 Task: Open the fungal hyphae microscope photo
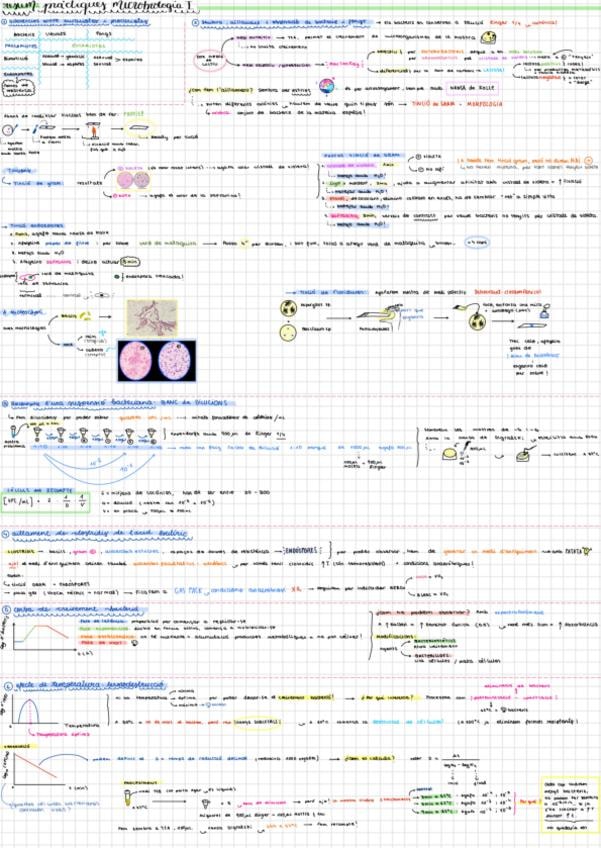(x=151, y=318)
